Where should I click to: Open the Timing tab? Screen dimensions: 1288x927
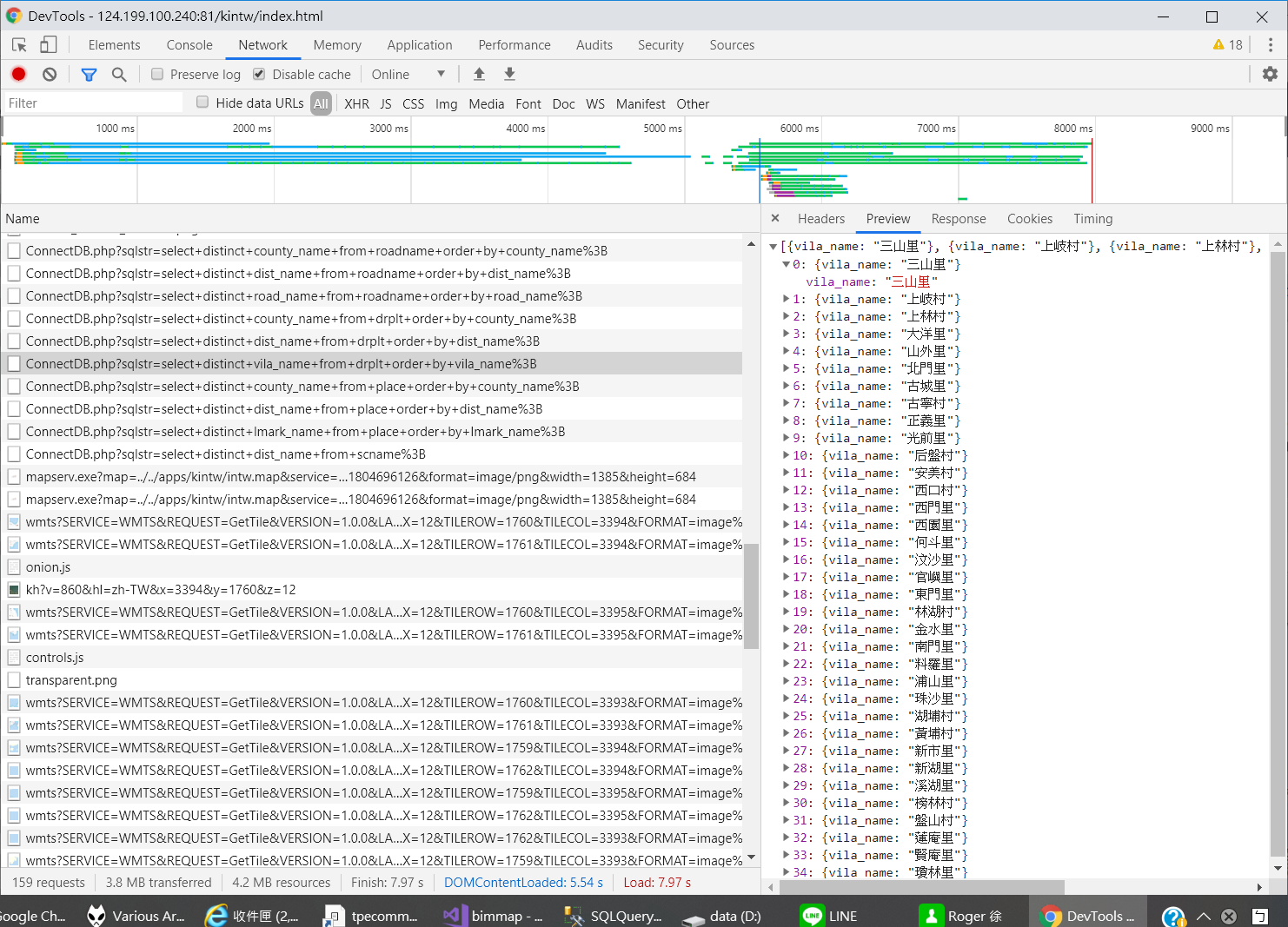(1093, 219)
